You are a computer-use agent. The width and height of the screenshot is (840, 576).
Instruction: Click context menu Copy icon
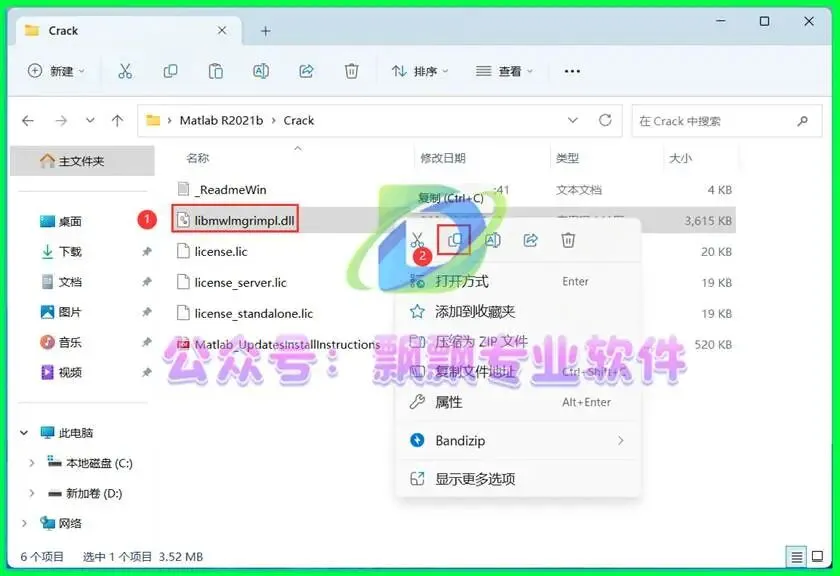[x=454, y=240]
